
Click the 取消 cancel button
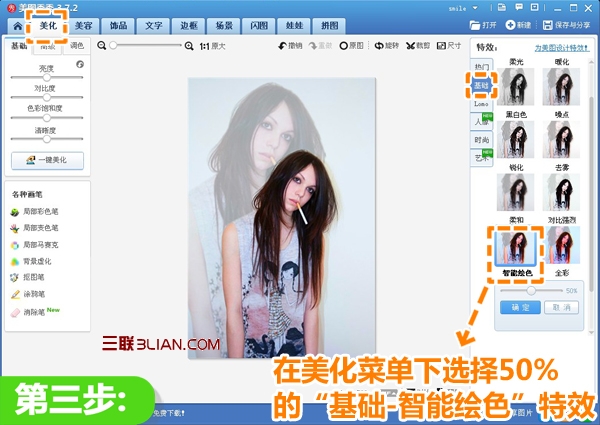[x=561, y=308]
